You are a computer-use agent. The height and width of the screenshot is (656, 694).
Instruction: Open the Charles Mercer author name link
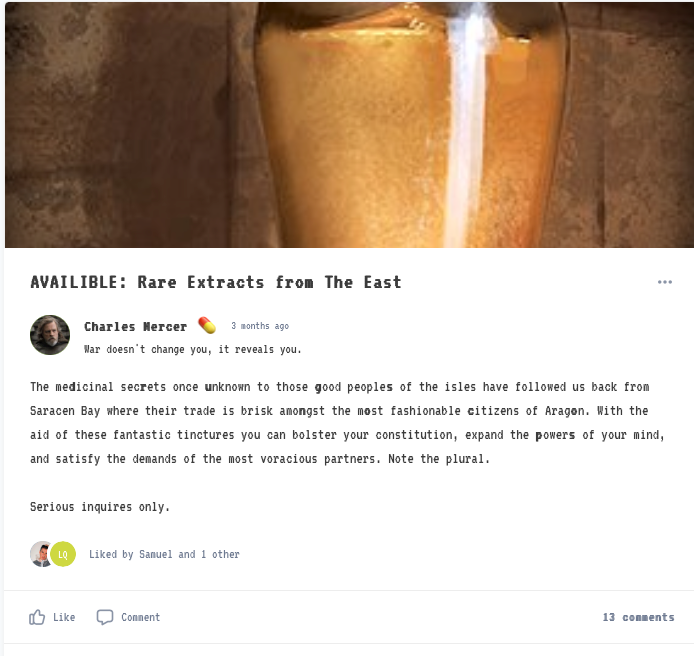[x=135, y=327]
